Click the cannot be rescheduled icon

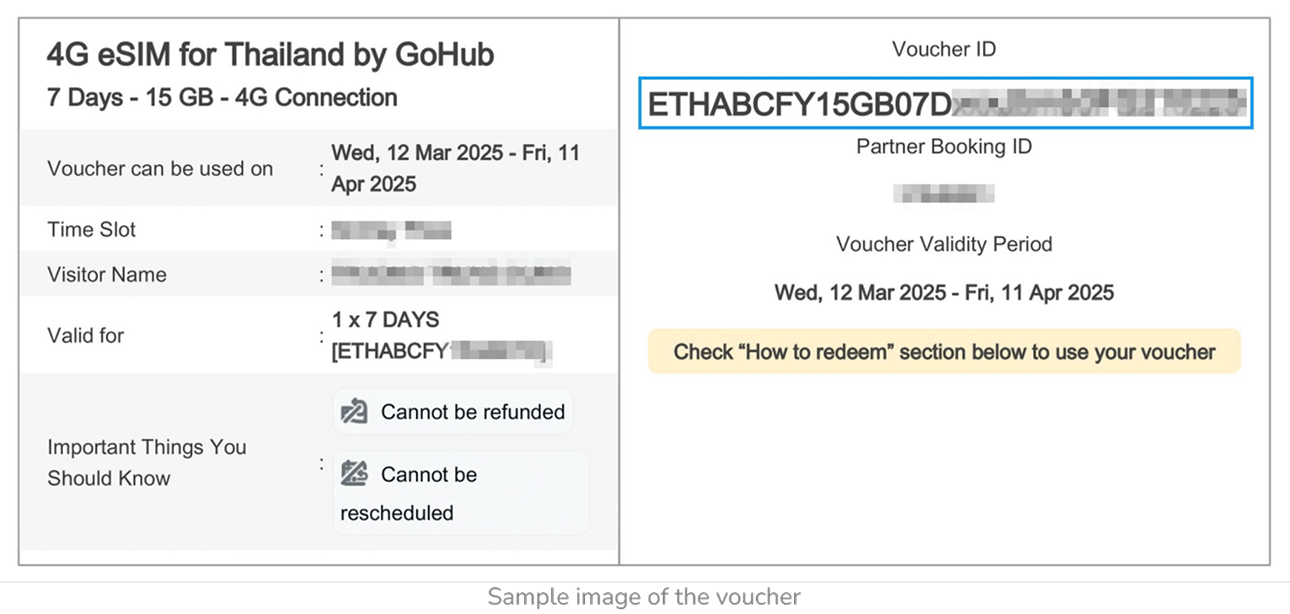(x=355, y=474)
